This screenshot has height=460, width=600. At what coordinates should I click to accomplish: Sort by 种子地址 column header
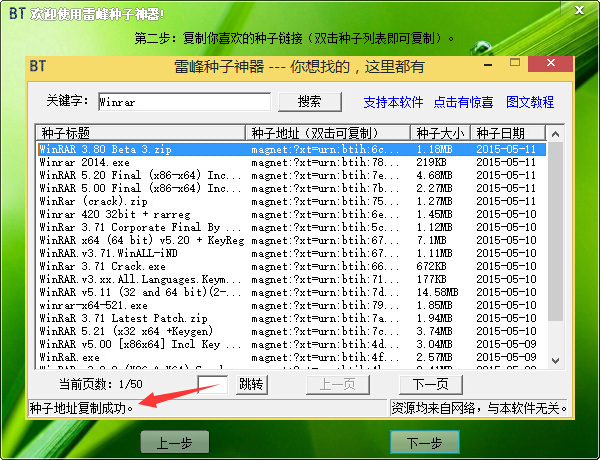328,133
